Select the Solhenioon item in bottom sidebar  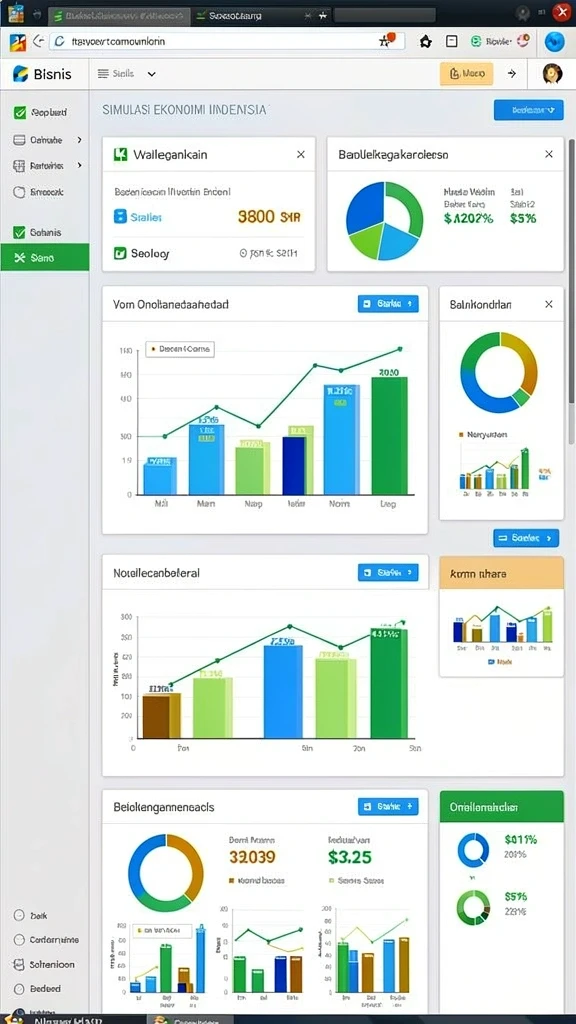[44, 964]
